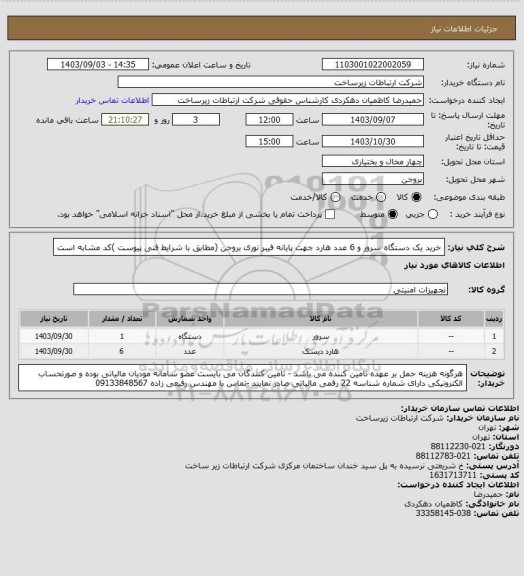The width and height of the screenshot is (524, 576).
Task: Click the unit cell دستگاه
Action: 190,336
